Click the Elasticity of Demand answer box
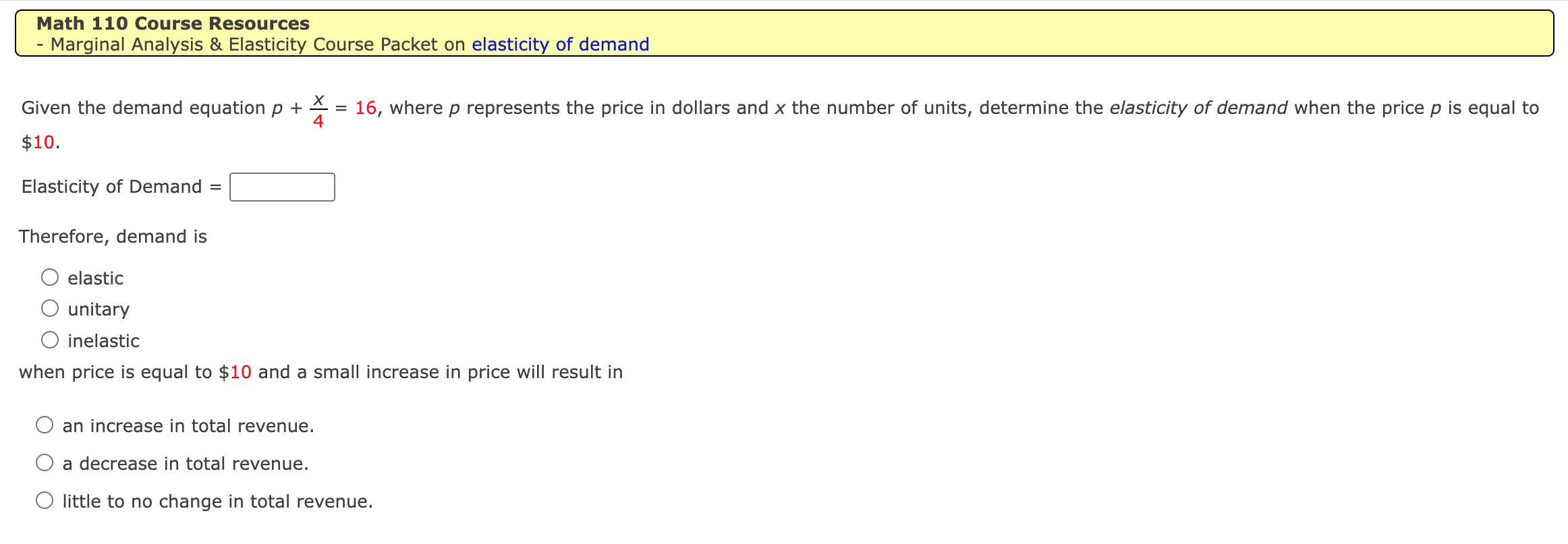The image size is (1568, 544). (282, 187)
